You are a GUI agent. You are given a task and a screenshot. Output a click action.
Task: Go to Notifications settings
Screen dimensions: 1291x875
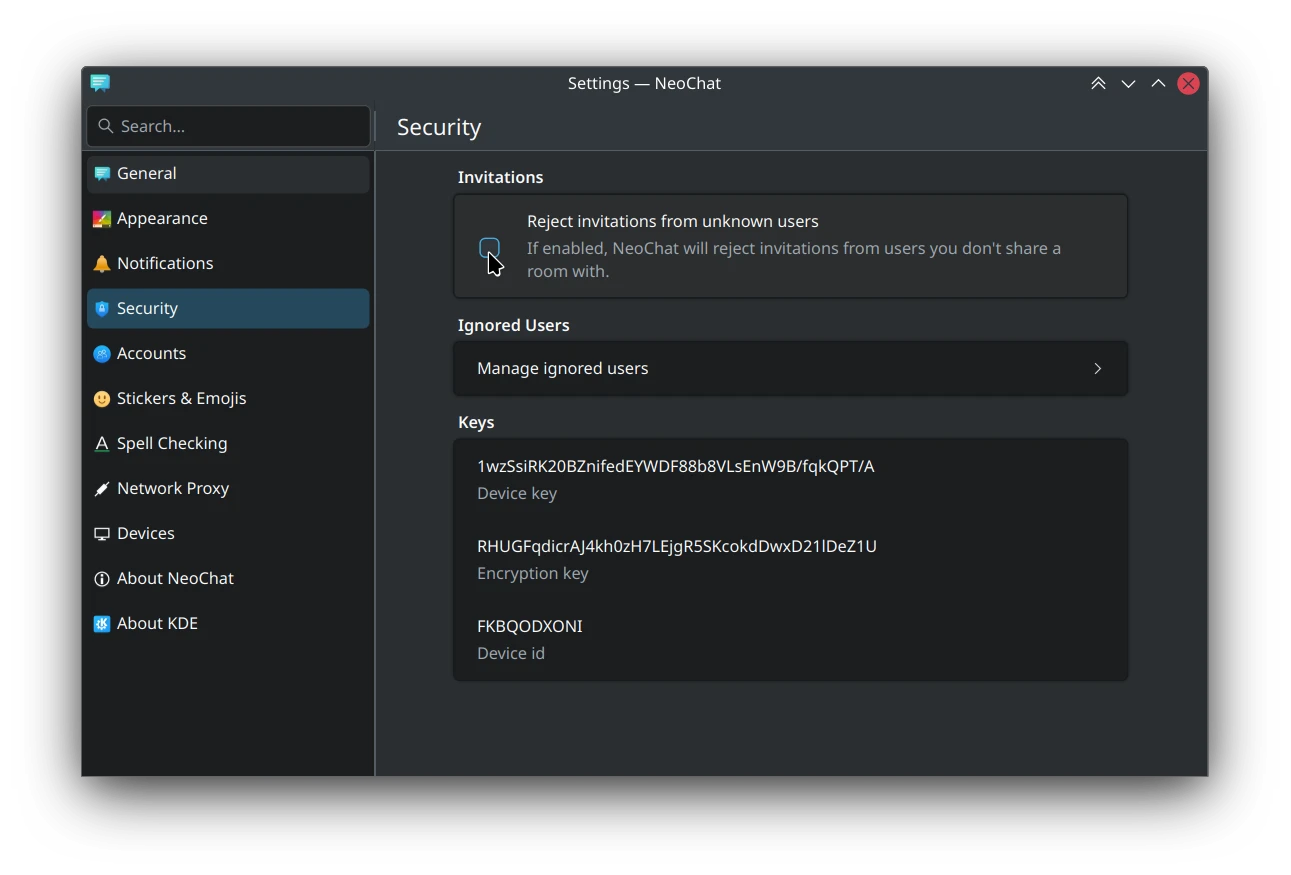point(228,264)
